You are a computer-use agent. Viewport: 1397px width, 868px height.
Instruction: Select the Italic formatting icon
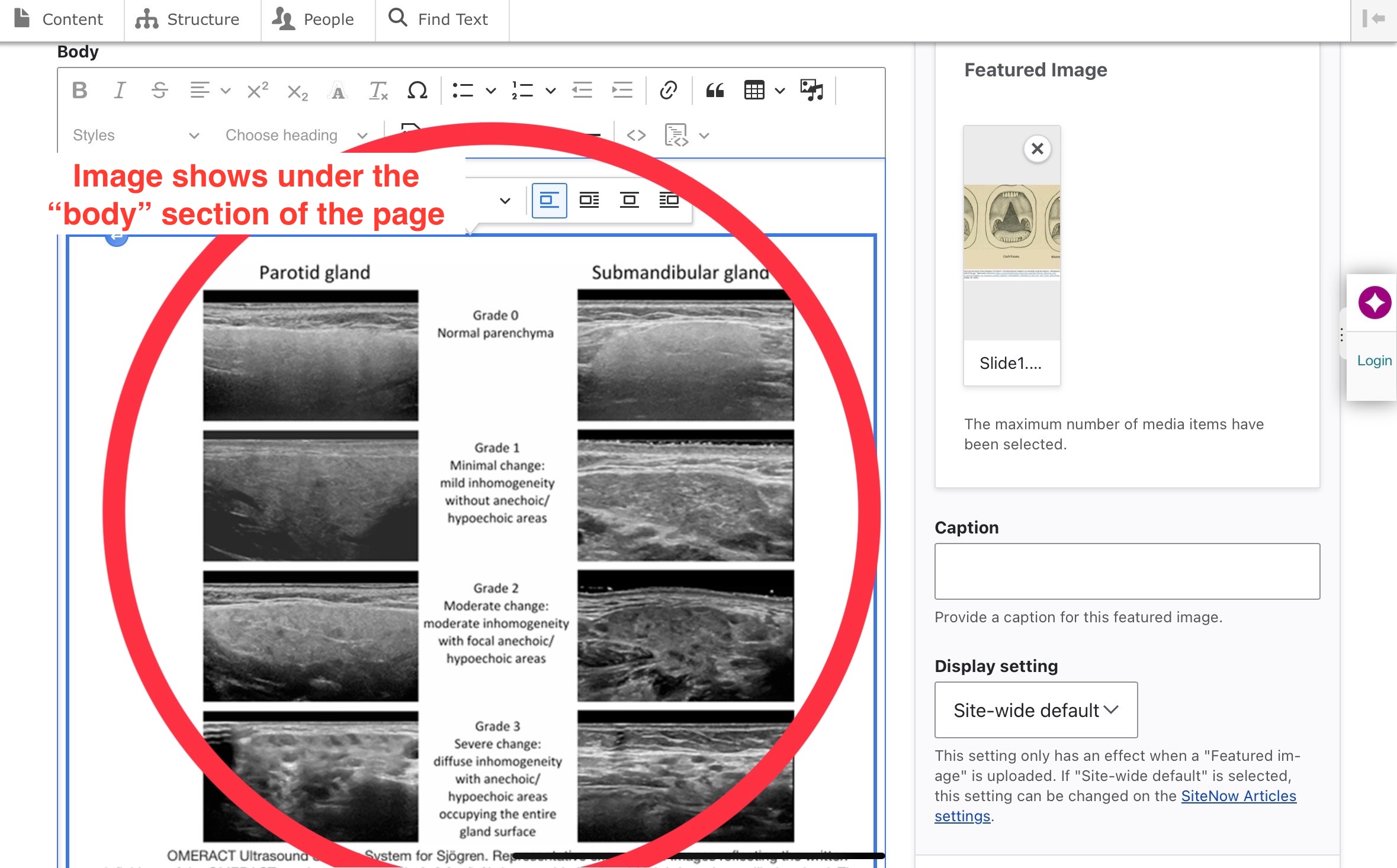tap(120, 90)
